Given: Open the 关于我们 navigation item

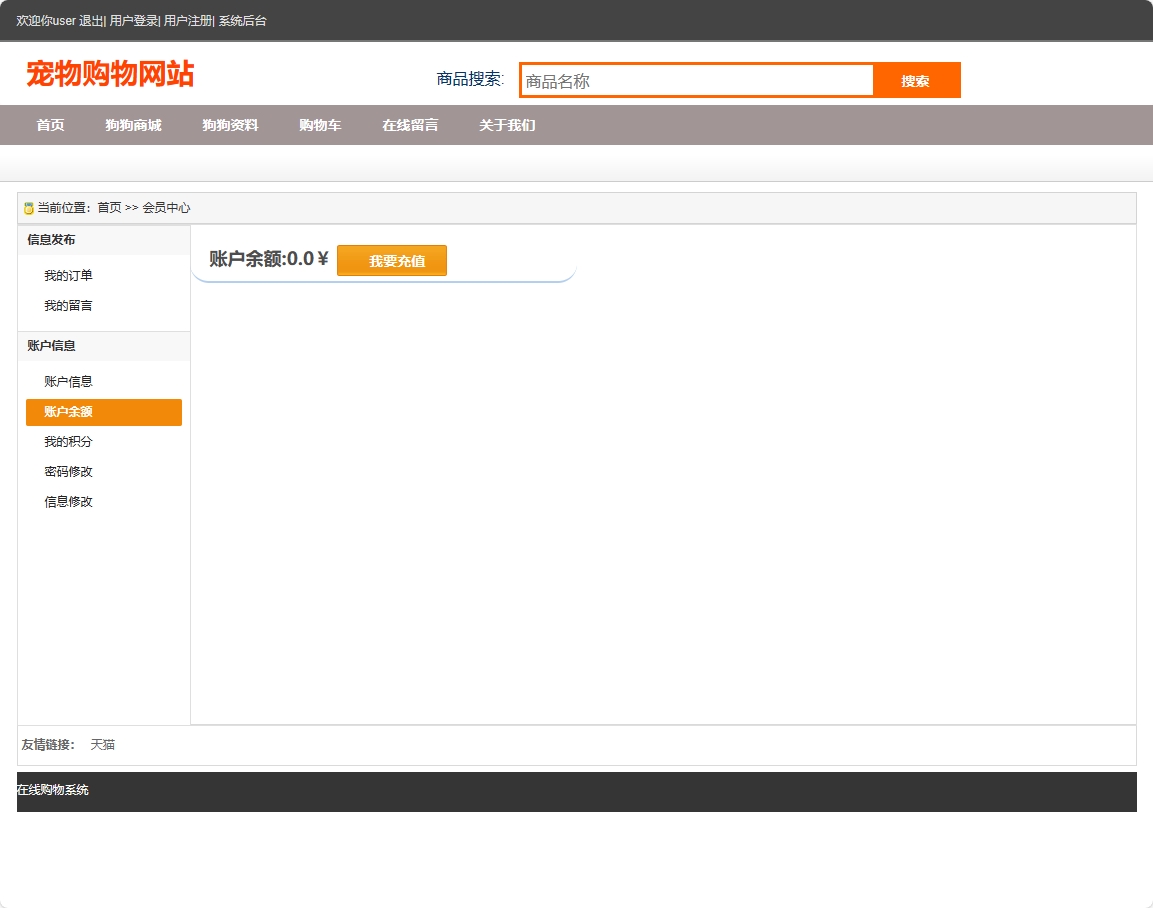Looking at the screenshot, I should tap(507, 125).
